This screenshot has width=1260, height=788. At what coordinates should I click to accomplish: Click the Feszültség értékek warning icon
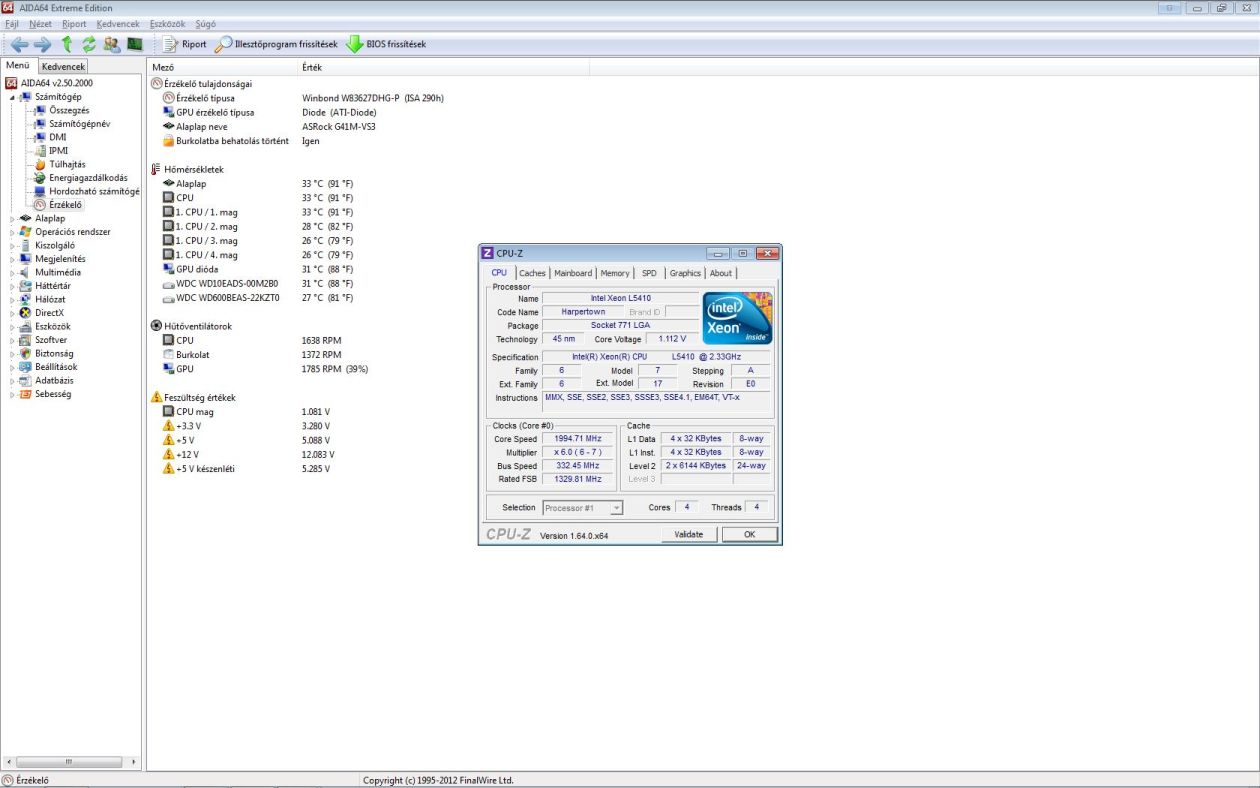(x=156, y=397)
